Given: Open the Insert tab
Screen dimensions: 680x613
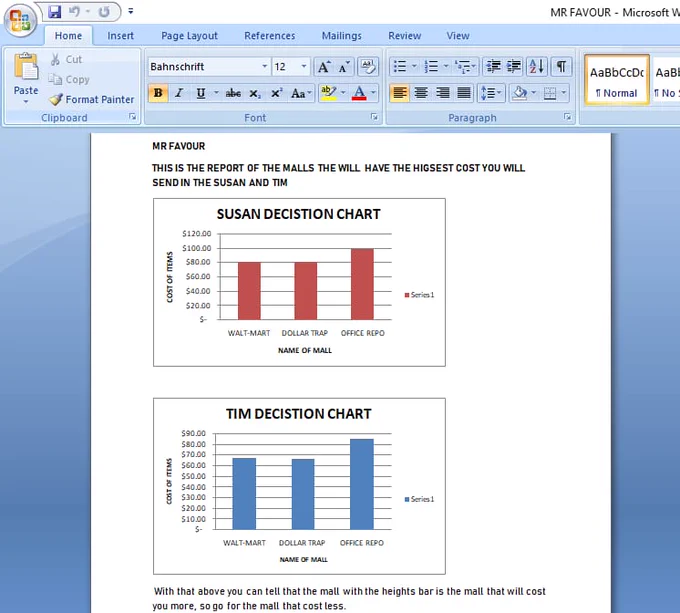Looking at the screenshot, I should (121, 36).
